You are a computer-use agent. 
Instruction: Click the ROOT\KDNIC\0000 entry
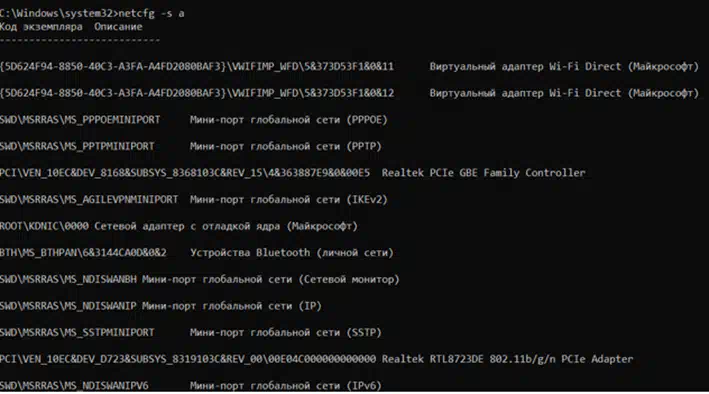[44, 226]
